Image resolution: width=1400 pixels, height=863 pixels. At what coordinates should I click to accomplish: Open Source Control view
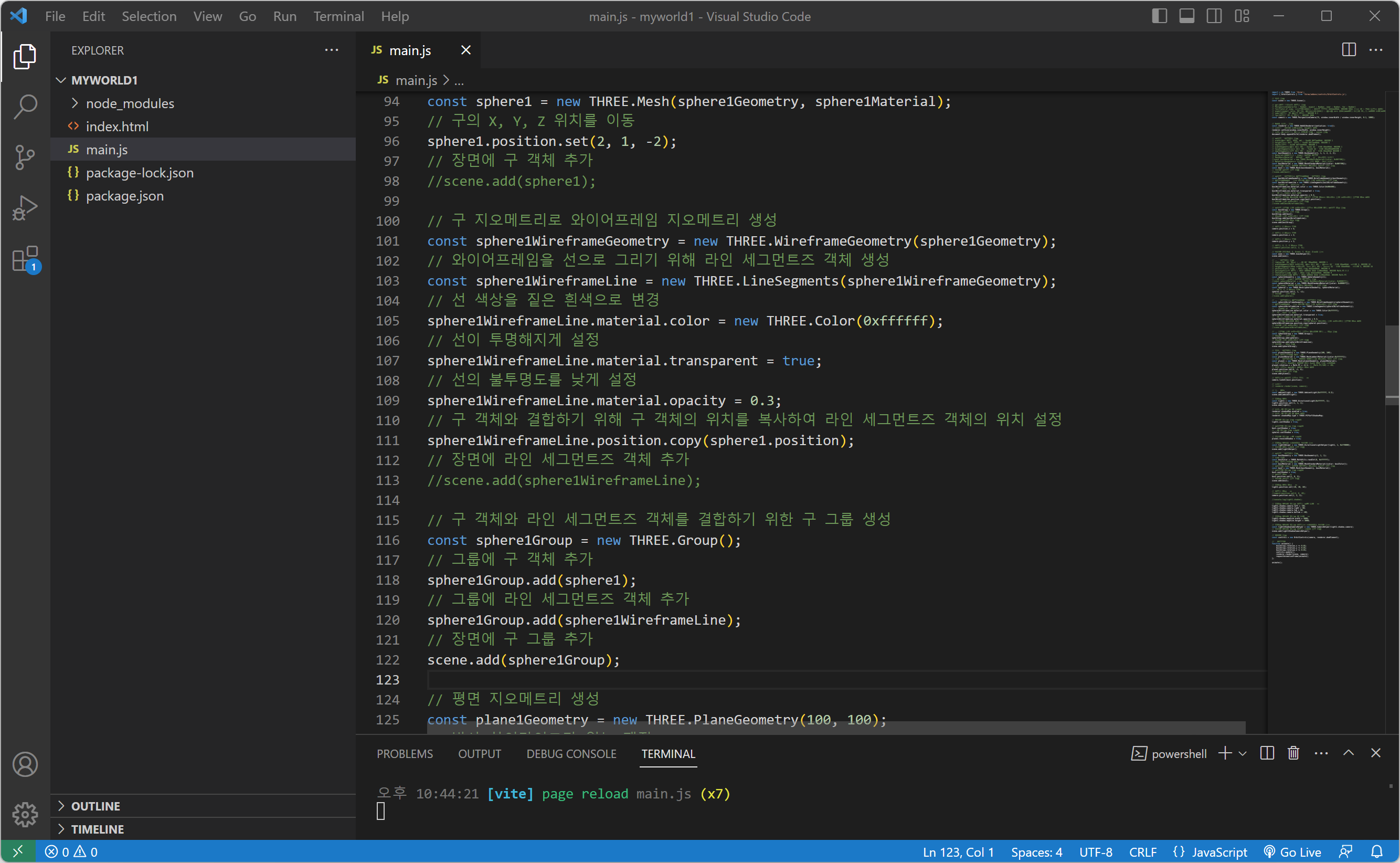25,157
